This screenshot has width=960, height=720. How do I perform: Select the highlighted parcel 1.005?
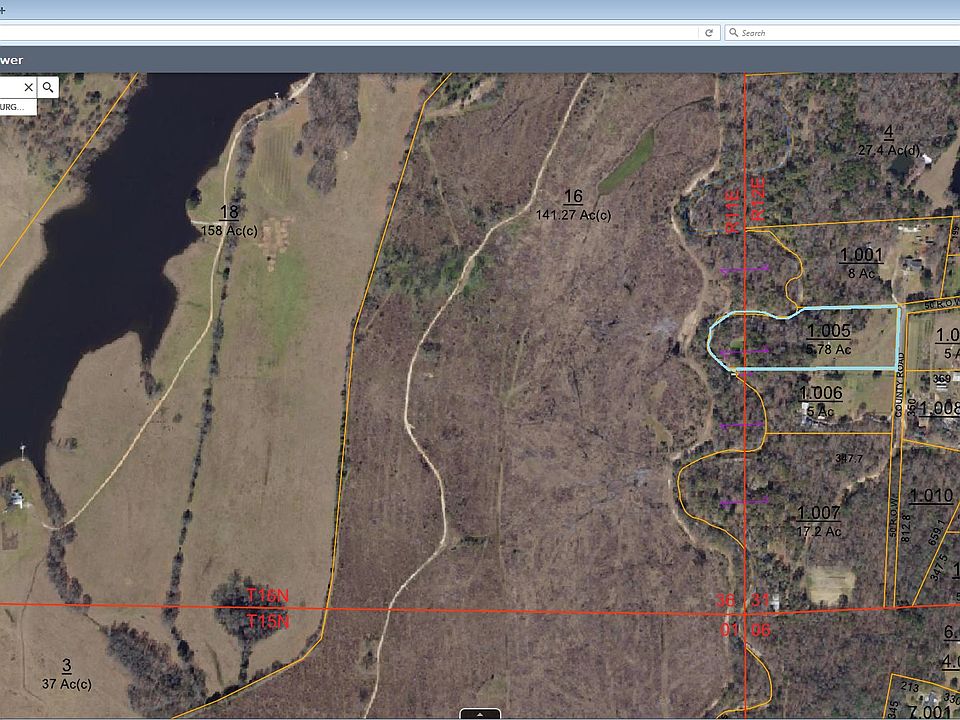828,331
